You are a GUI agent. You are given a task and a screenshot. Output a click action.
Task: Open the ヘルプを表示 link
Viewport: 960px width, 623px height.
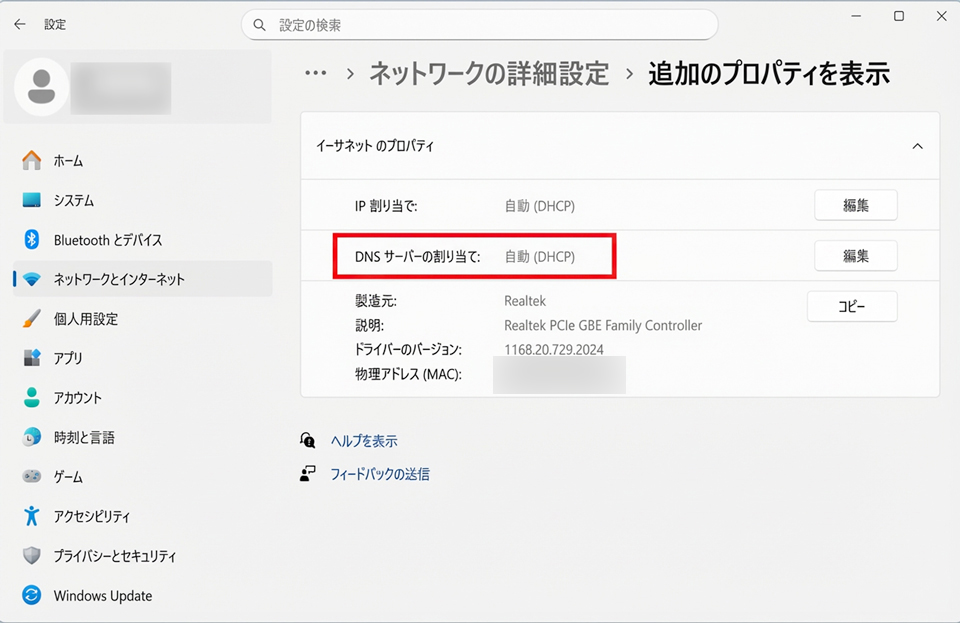click(x=364, y=441)
